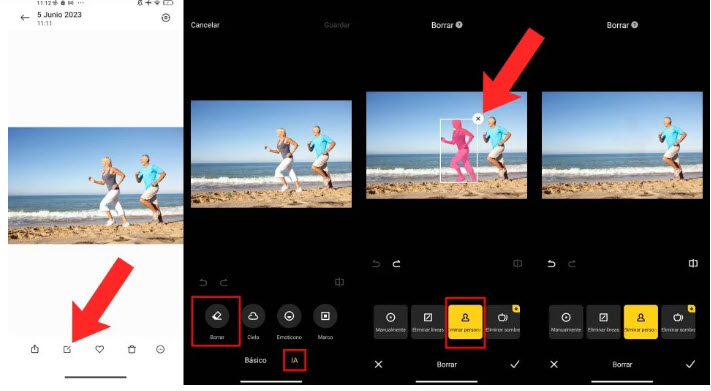Switch to the Básico tab
Image resolution: width=711 pixels, height=391 pixels.
pyautogui.click(x=256, y=360)
